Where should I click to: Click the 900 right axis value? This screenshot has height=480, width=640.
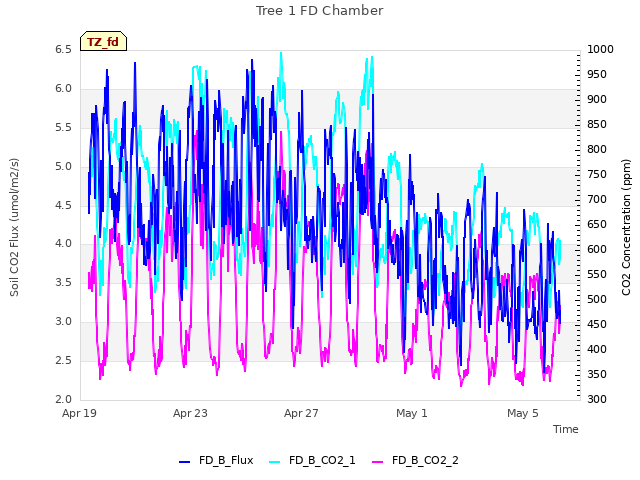[x=597, y=100]
